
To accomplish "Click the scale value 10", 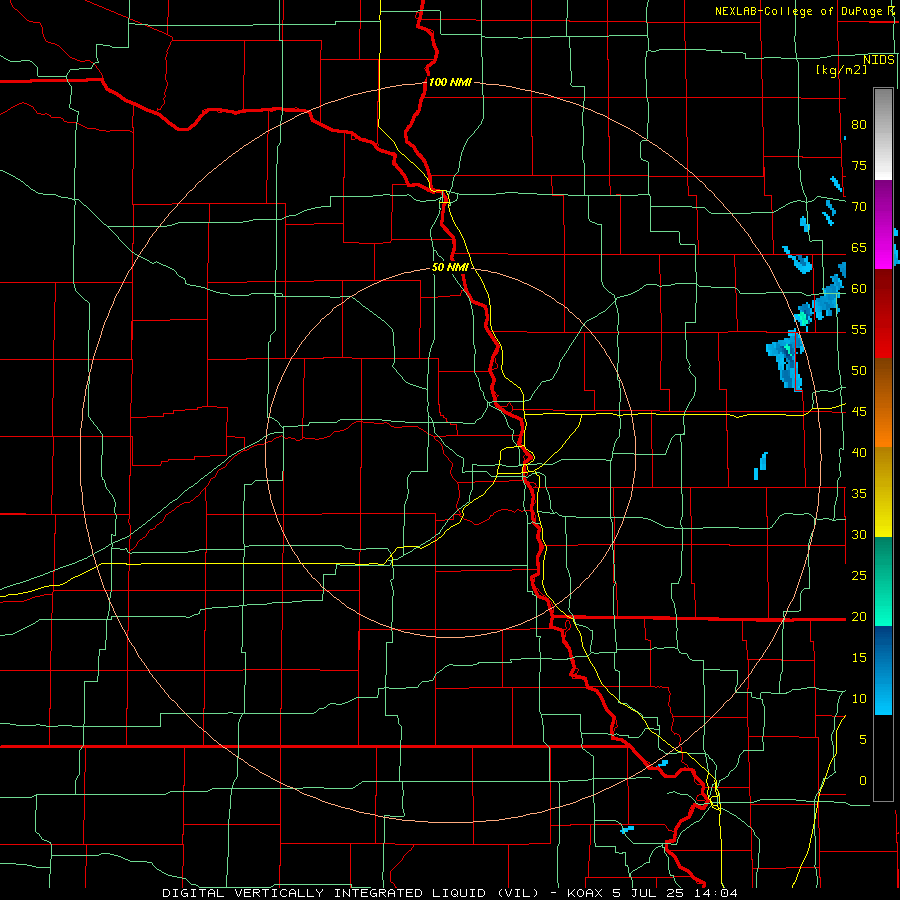I will point(859,699).
